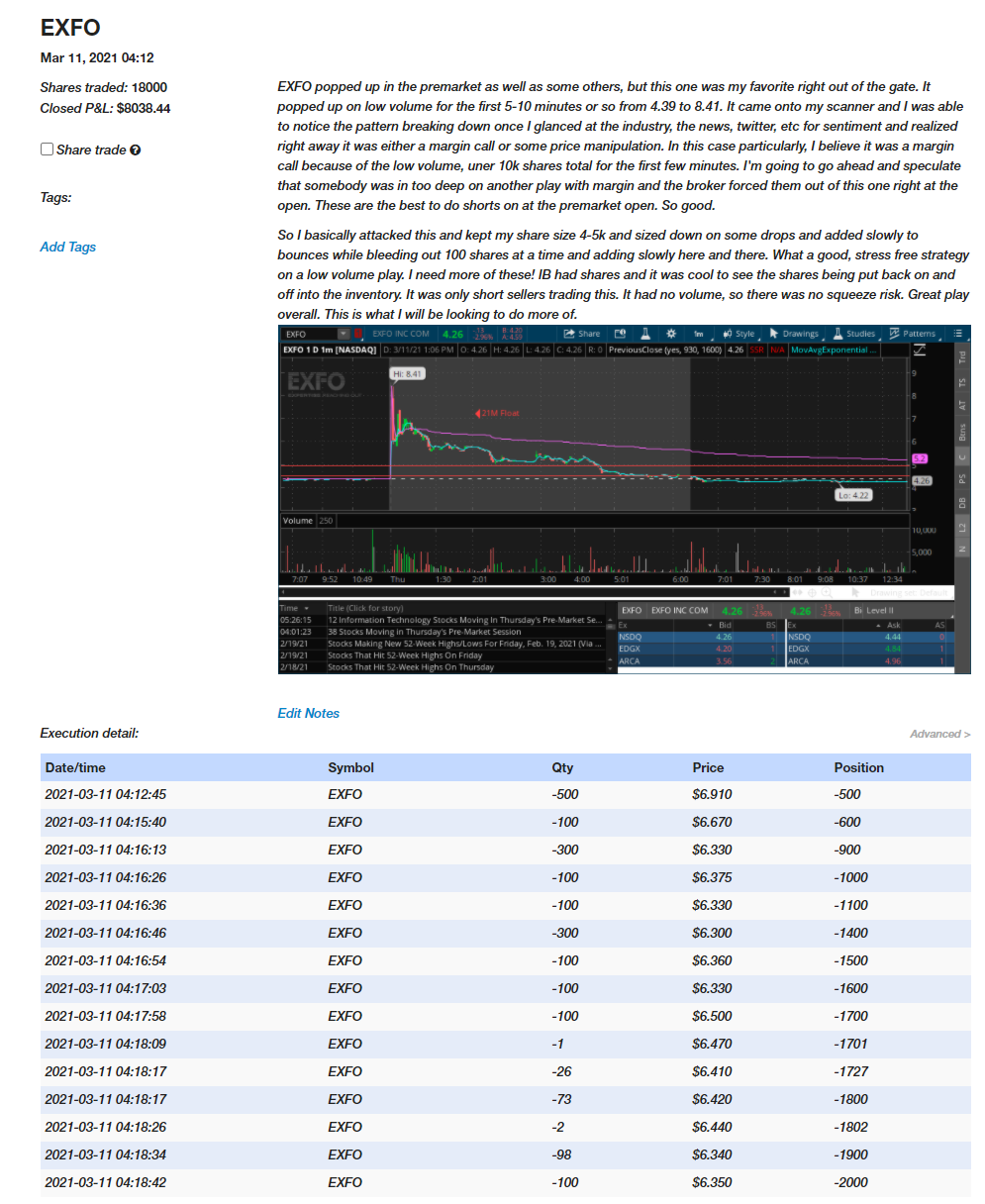
Task: Click the Lo: 4.22 chart bubble
Action: (853, 494)
